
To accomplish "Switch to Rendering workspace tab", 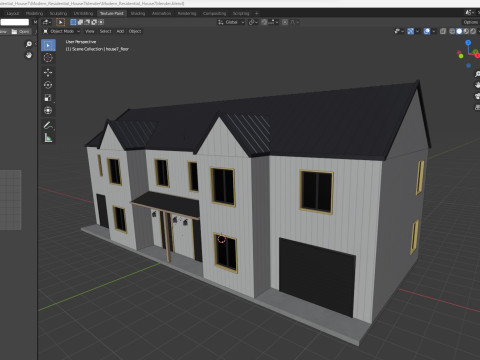I will coord(187,13).
